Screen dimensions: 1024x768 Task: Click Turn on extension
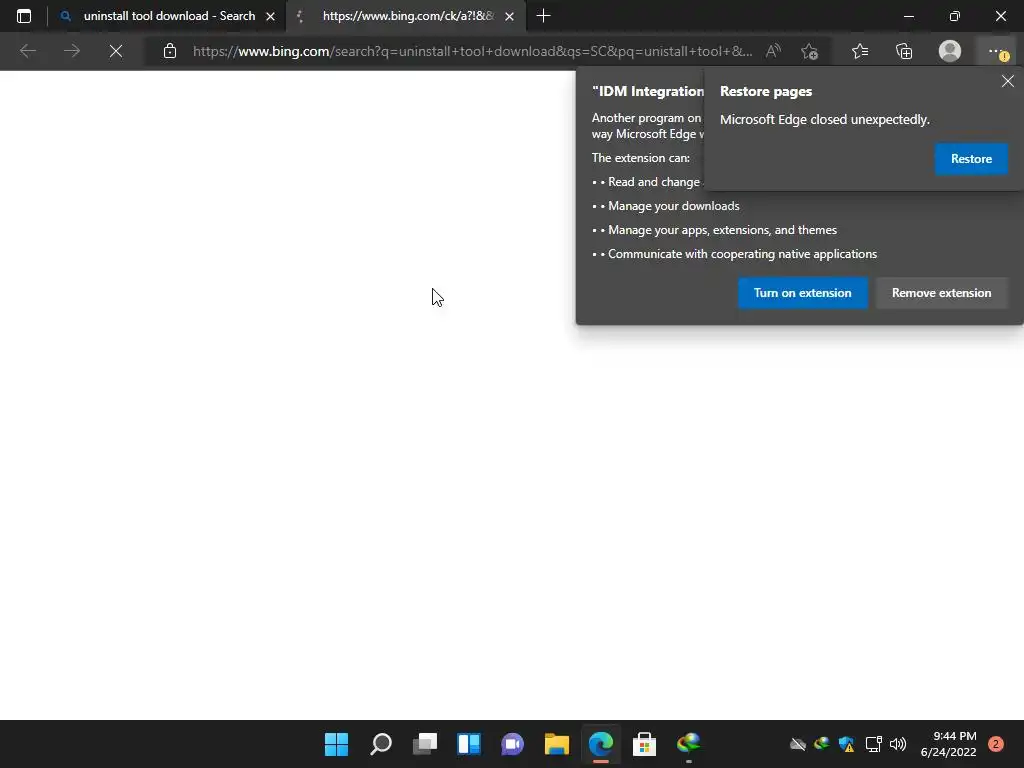pyautogui.click(x=803, y=293)
